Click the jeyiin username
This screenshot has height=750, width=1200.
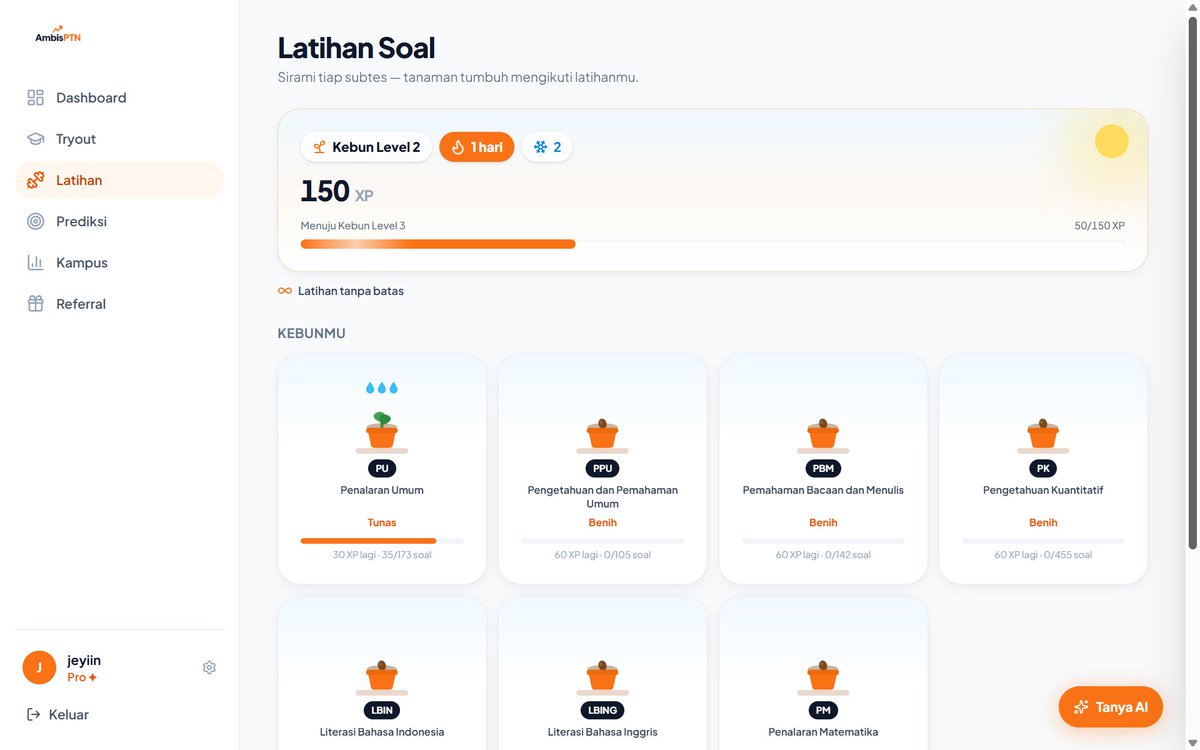tap(84, 660)
